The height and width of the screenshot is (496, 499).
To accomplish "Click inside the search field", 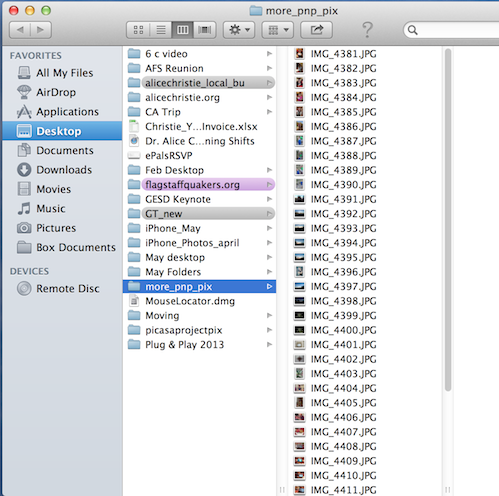I will coord(452,30).
